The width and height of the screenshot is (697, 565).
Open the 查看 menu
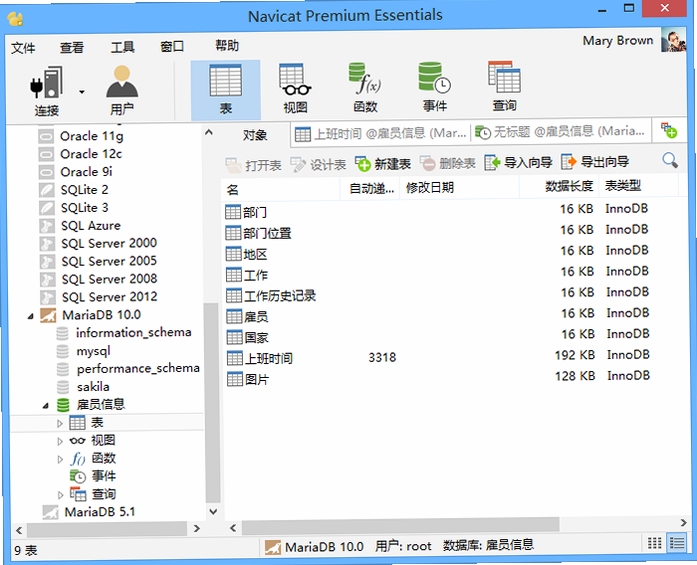72,47
